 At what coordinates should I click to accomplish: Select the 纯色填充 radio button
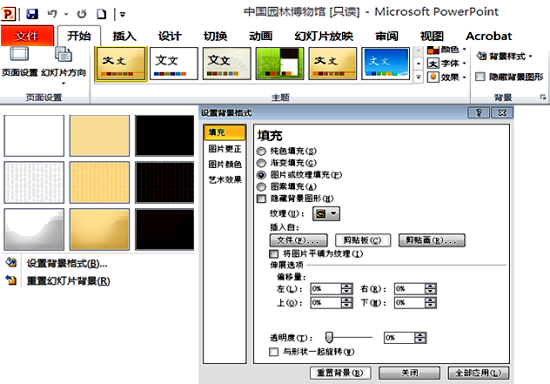(x=261, y=151)
